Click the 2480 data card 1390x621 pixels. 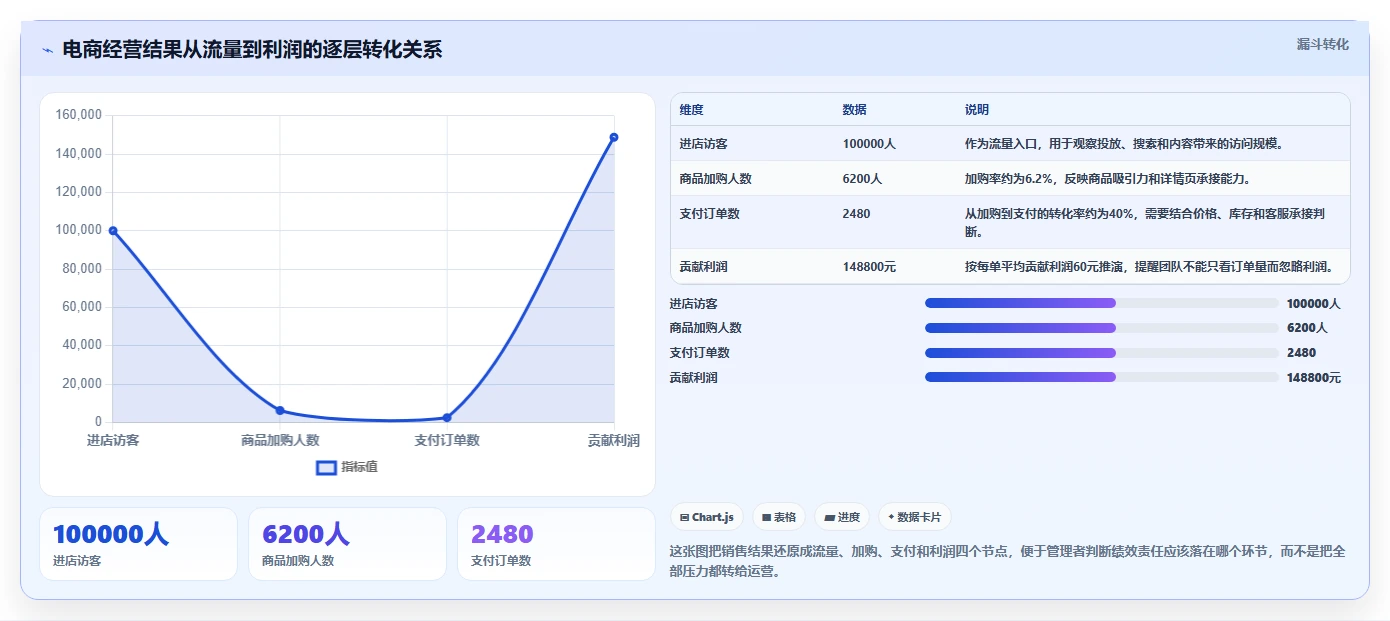tap(556, 544)
